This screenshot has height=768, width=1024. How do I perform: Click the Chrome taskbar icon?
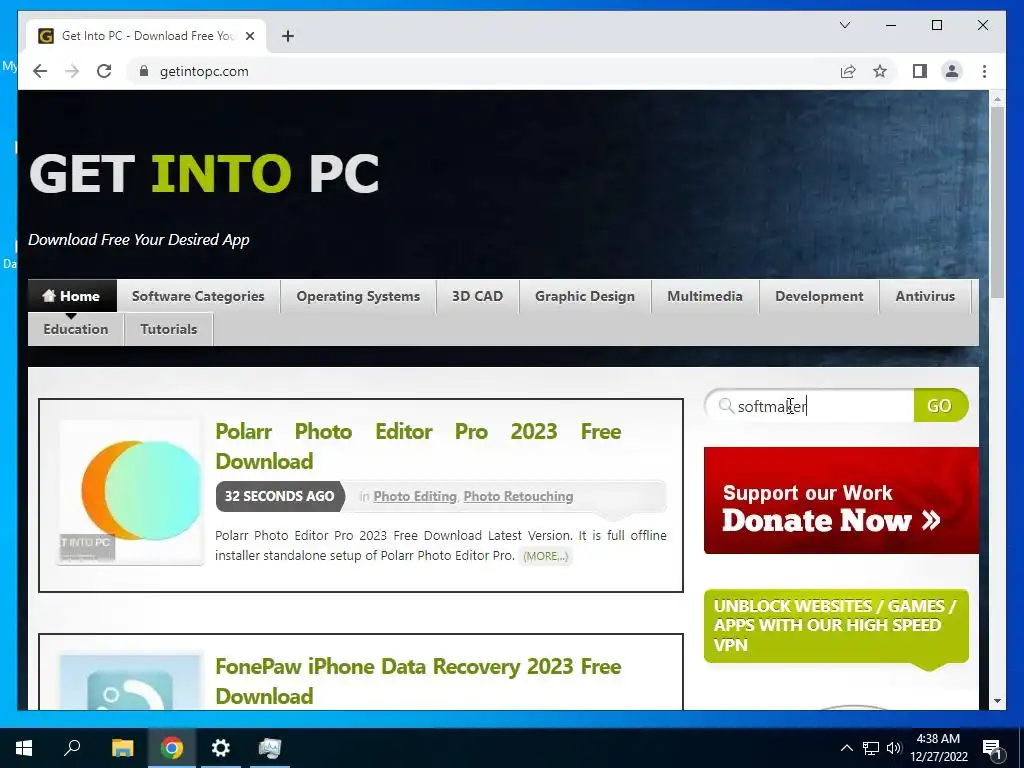[172, 748]
